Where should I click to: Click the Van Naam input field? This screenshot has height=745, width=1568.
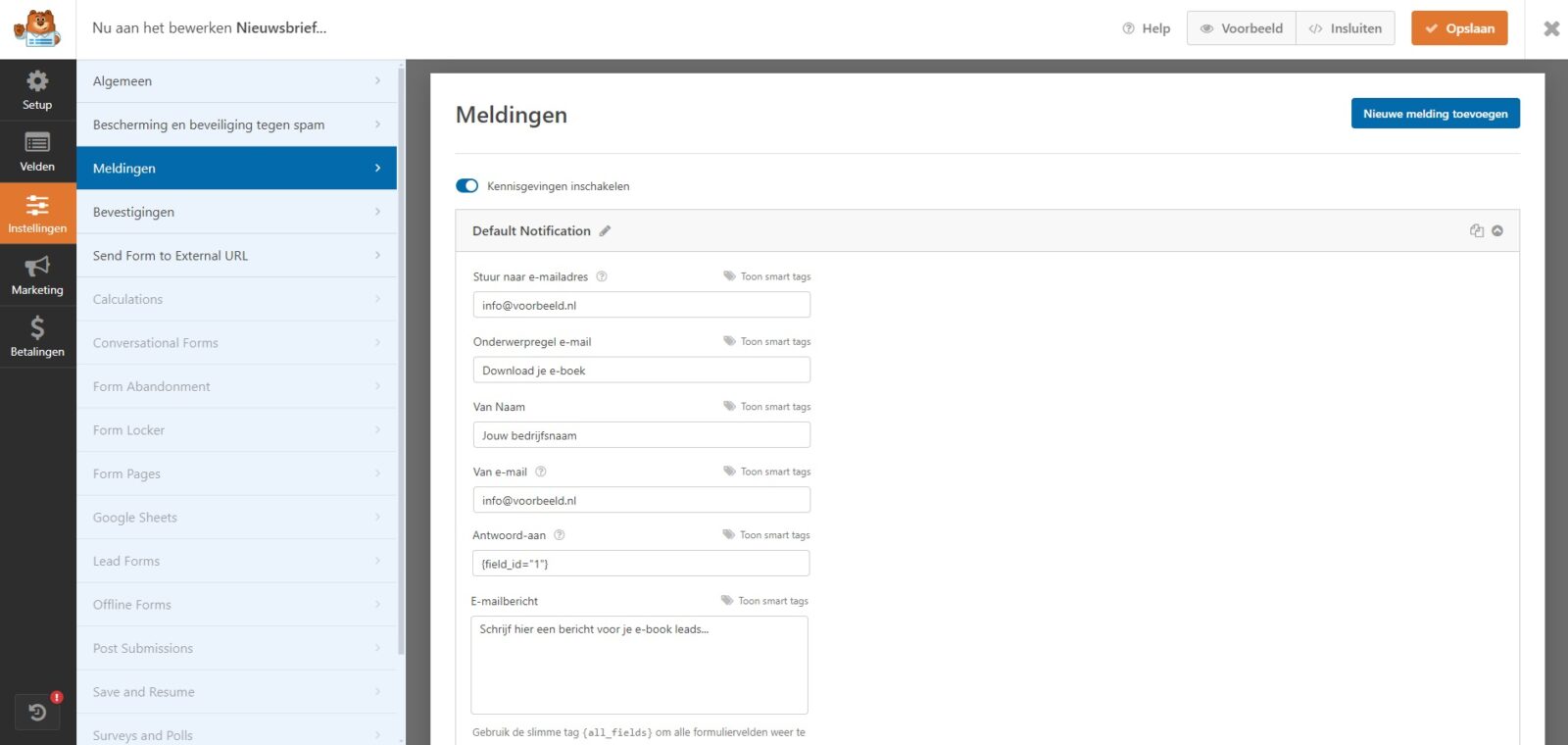pos(641,435)
